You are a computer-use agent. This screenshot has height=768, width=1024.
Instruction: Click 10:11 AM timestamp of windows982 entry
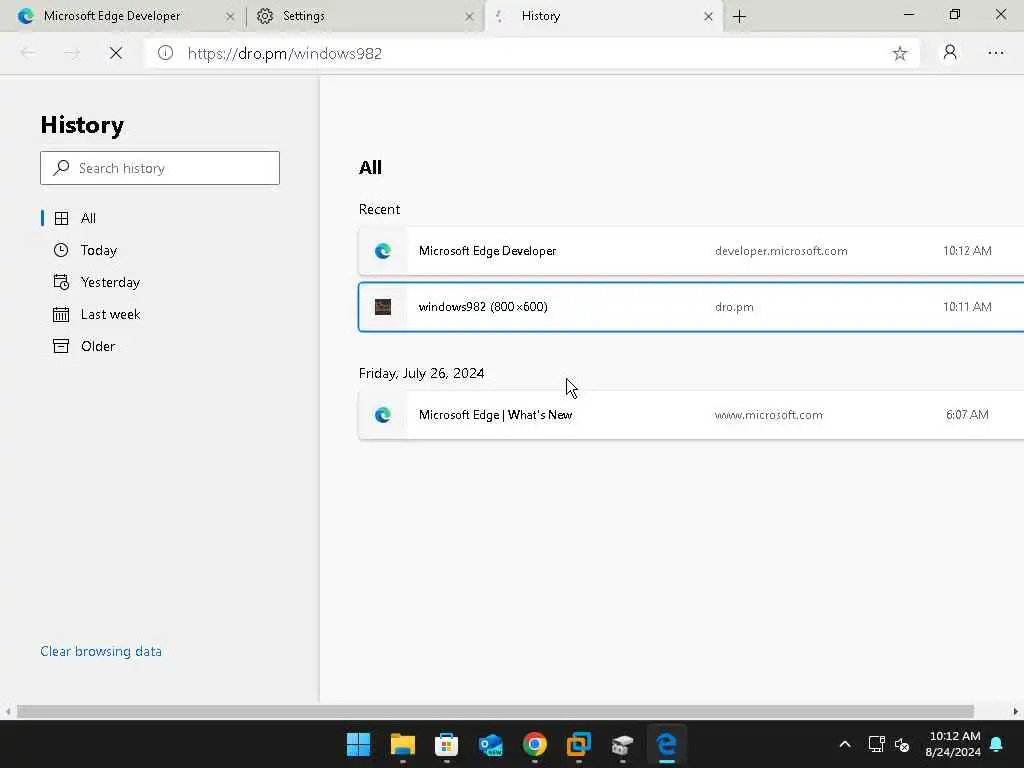click(x=967, y=307)
